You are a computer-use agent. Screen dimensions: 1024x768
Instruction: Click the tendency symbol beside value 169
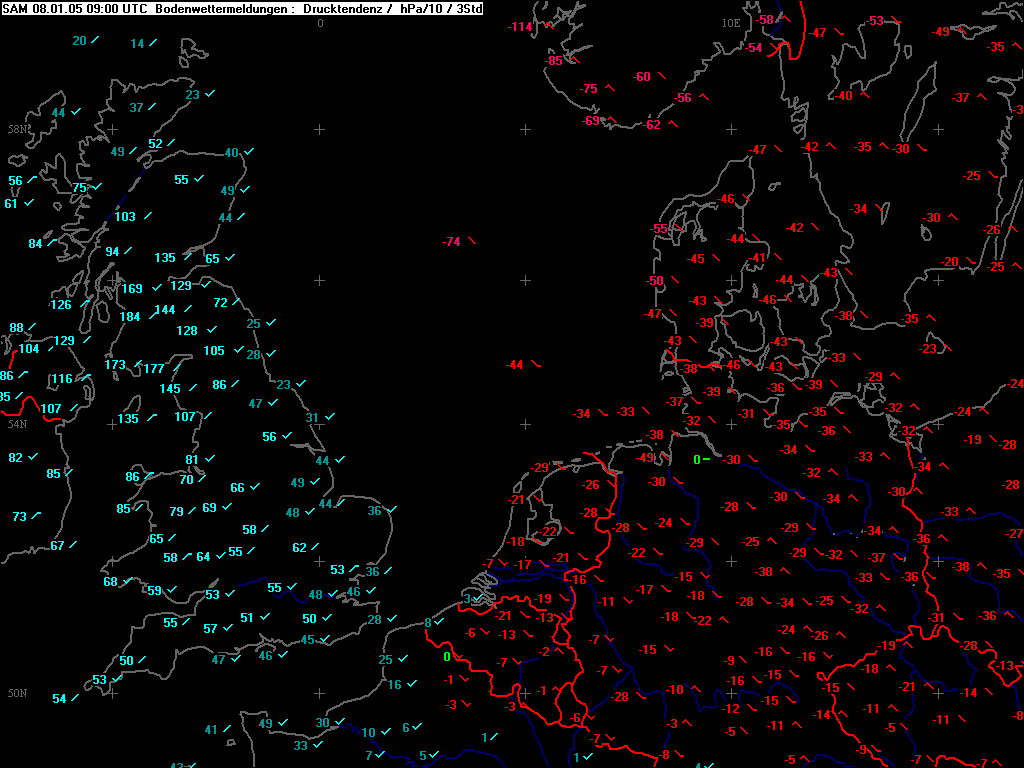coord(157,287)
